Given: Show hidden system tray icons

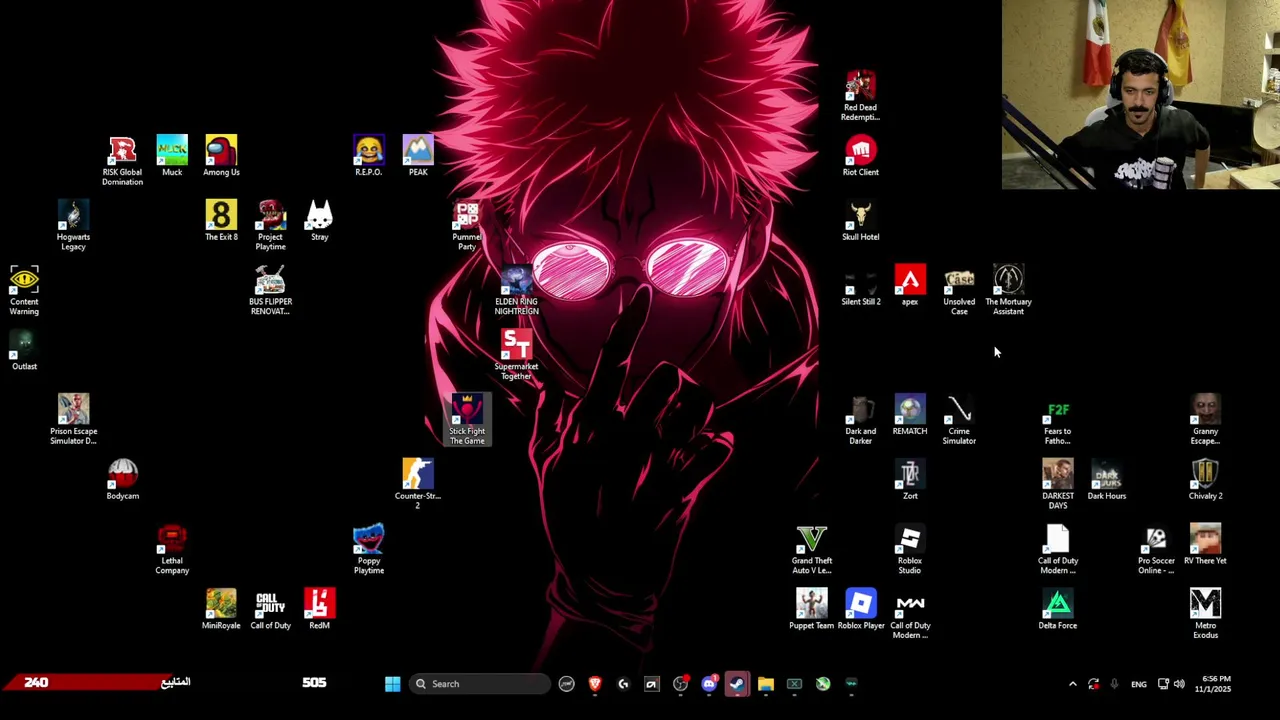Looking at the screenshot, I should [x=1072, y=684].
